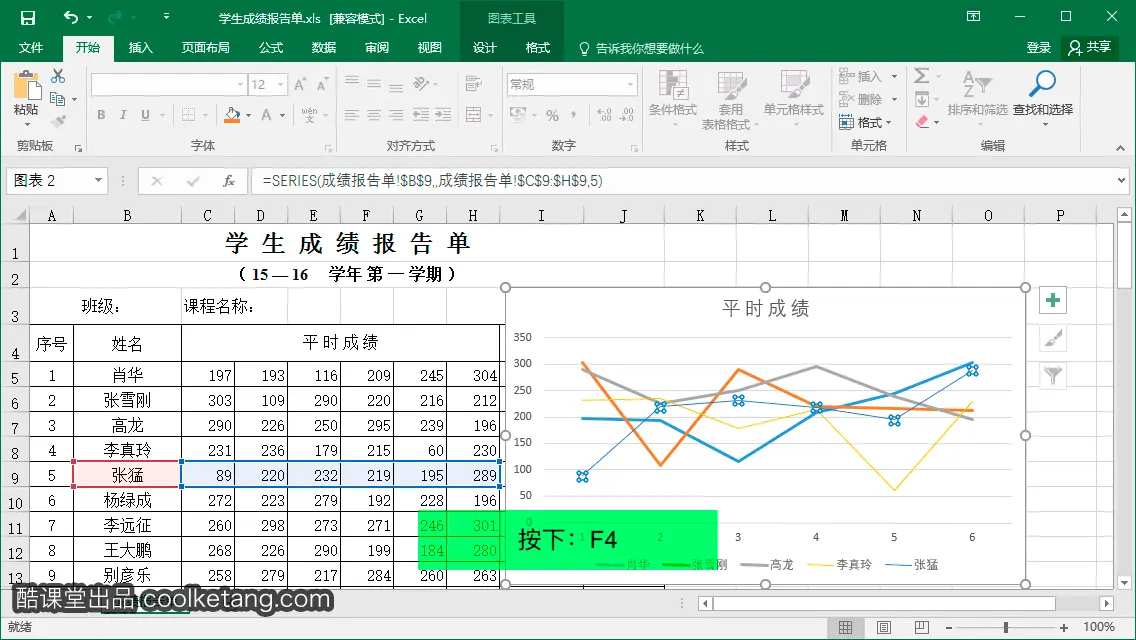Toggle Bold formatting
This screenshot has width=1136, height=640.
click(x=101, y=115)
